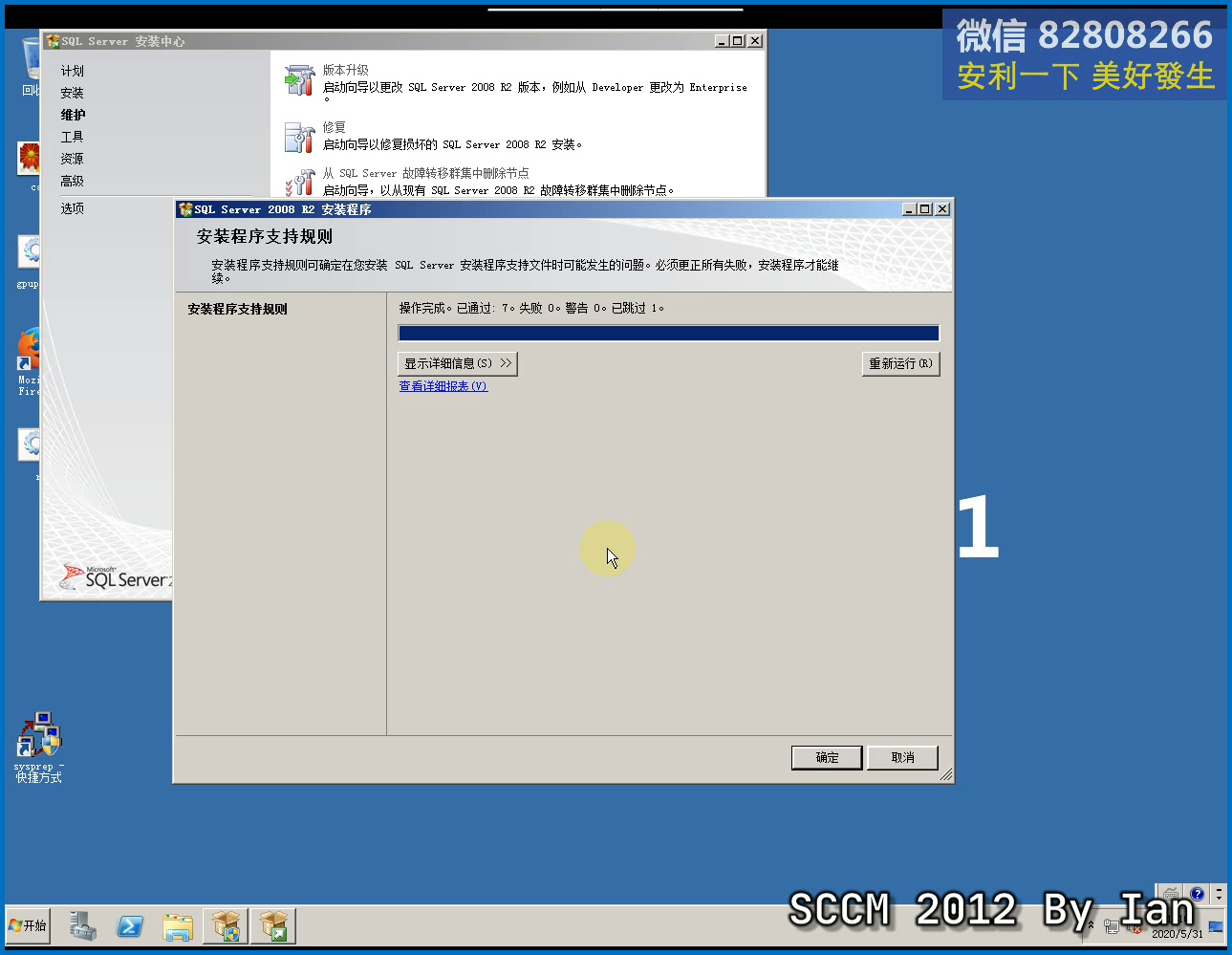Image resolution: width=1232 pixels, height=955 pixels.
Task: Click 重新运行(R) to rerun the rules
Action: pyautogui.click(x=900, y=363)
